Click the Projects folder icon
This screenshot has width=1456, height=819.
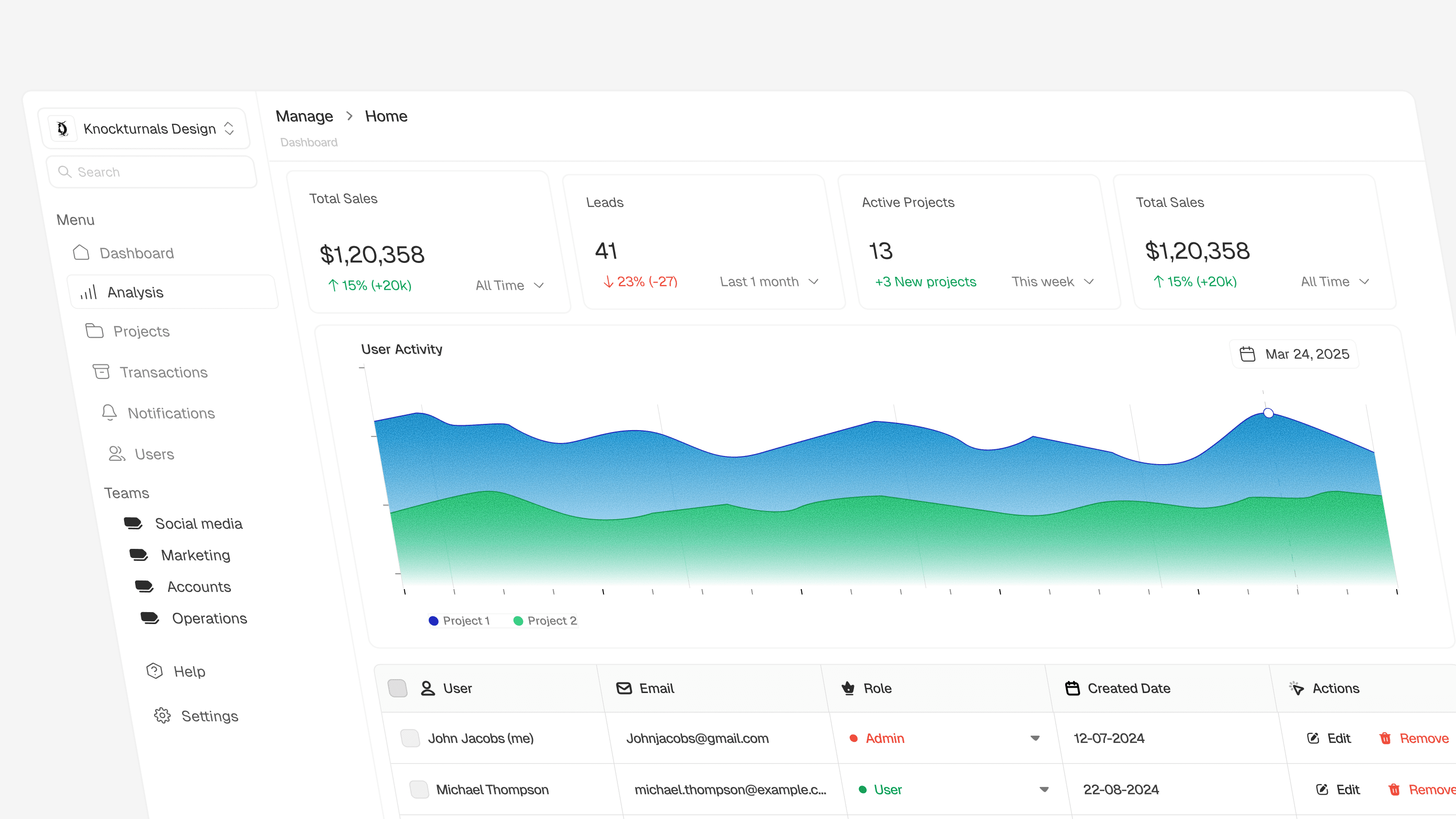(94, 330)
